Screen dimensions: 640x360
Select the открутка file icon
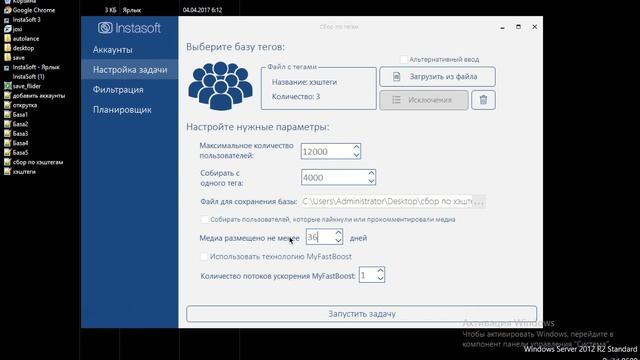[7, 105]
